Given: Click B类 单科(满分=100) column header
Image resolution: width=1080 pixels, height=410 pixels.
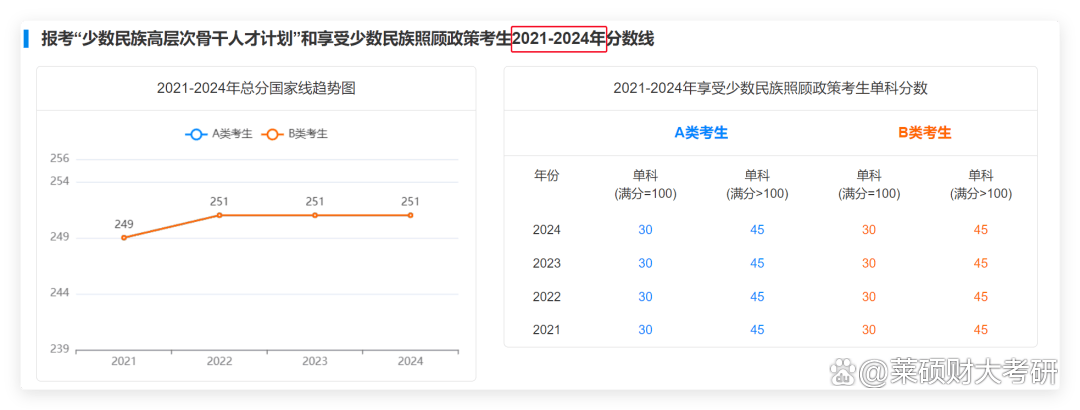Looking at the screenshot, I should click(869, 185).
